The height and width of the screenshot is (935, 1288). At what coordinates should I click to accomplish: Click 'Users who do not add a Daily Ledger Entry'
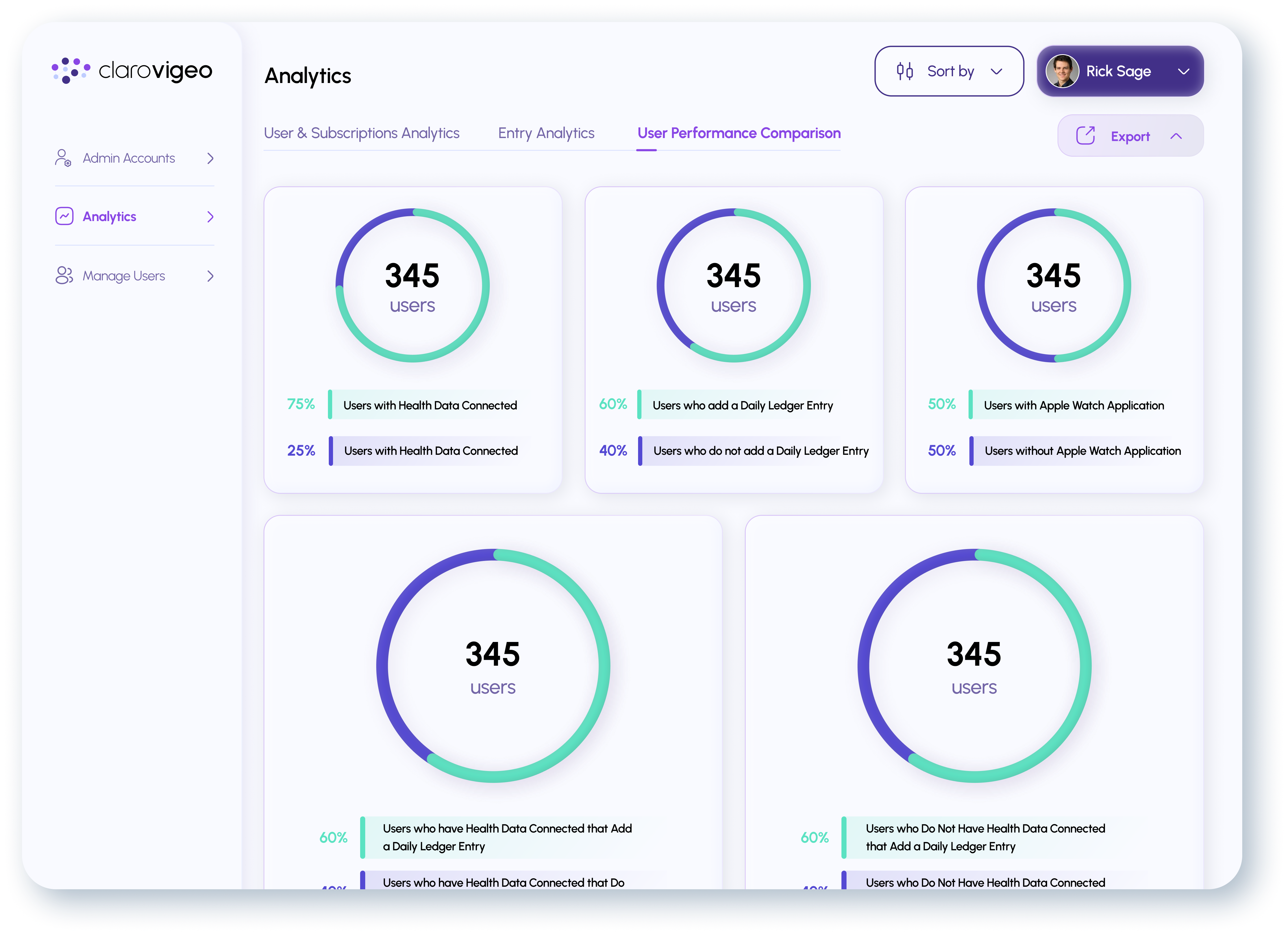760,450
